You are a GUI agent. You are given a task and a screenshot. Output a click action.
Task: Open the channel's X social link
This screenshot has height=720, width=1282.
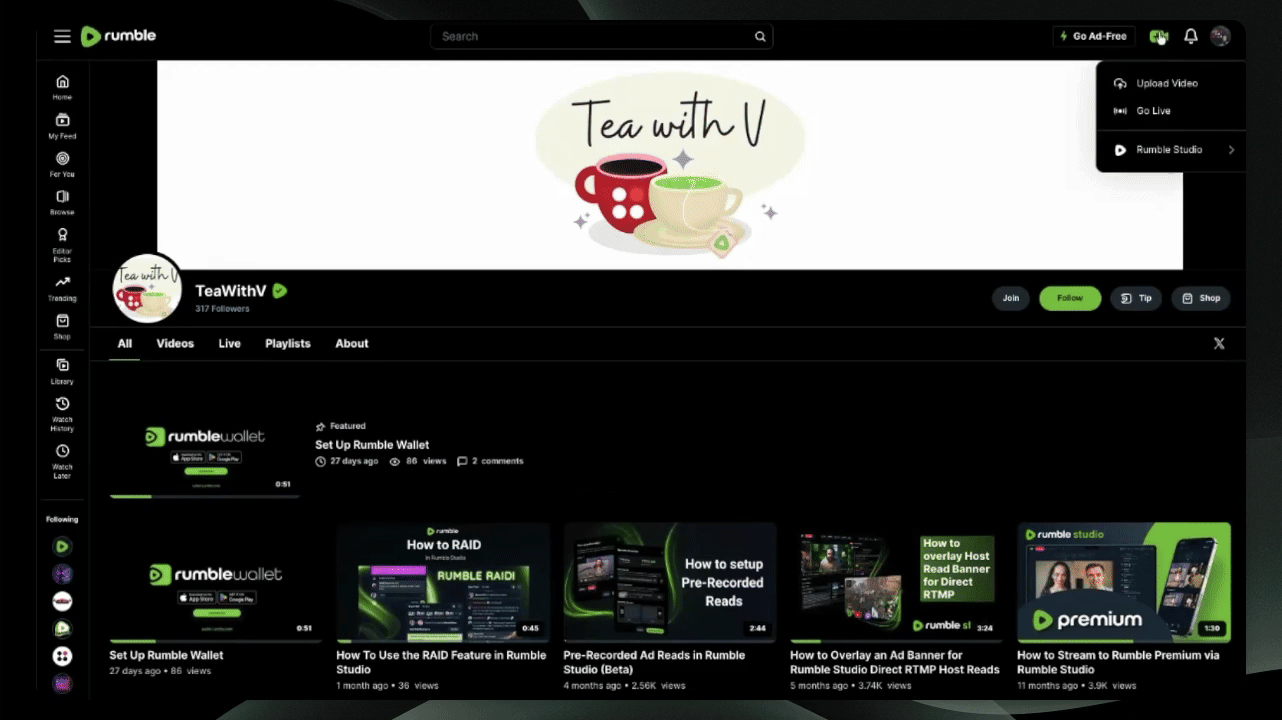click(x=1219, y=344)
